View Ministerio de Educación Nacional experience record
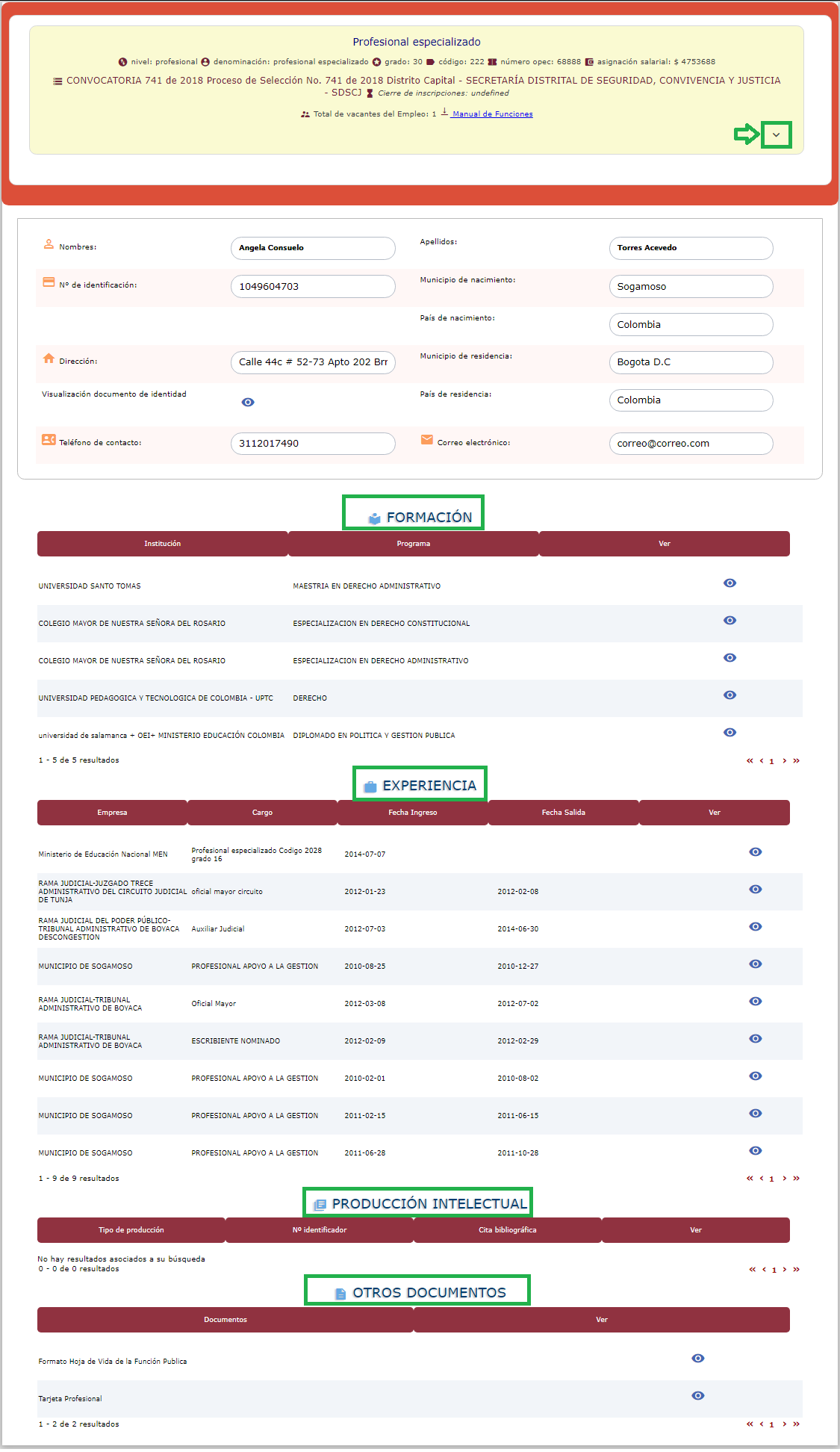Screen dimensions: 840x1452 pyautogui.click(x=755, y=852)
